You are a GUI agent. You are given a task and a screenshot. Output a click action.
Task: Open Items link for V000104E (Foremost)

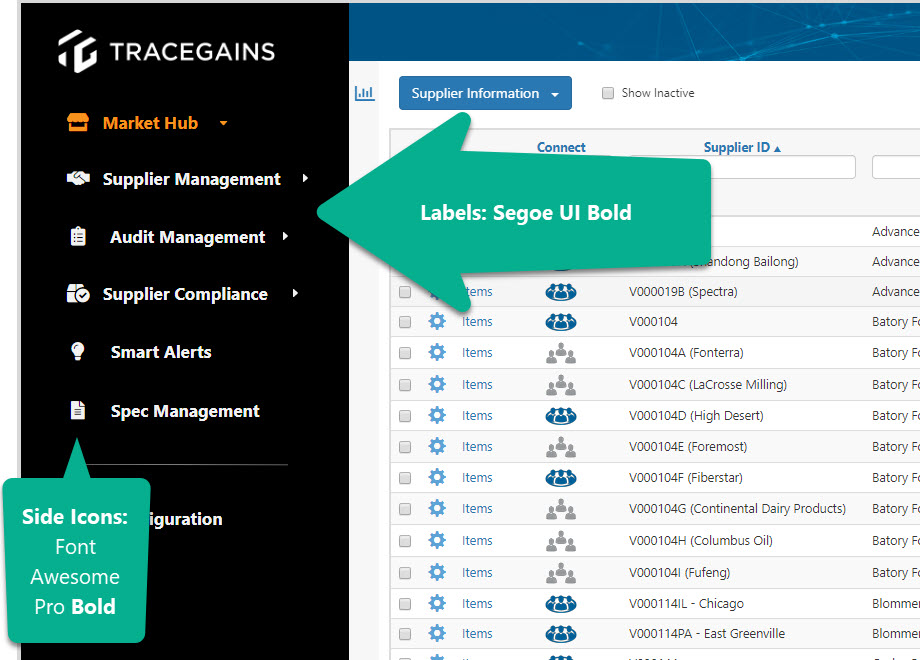477,446
